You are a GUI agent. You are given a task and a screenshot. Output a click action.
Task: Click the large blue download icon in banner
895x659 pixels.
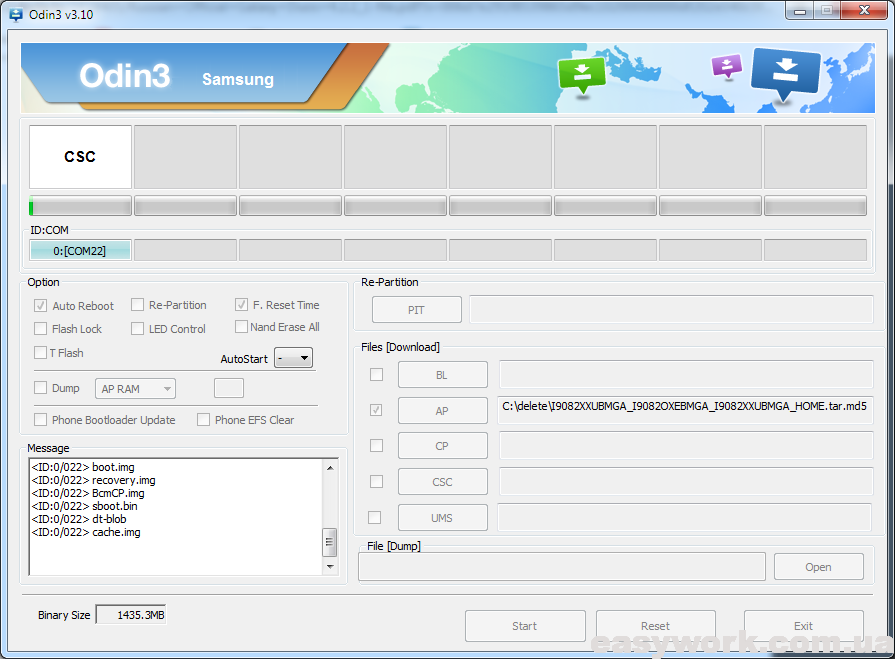click(x=786, y=74)
